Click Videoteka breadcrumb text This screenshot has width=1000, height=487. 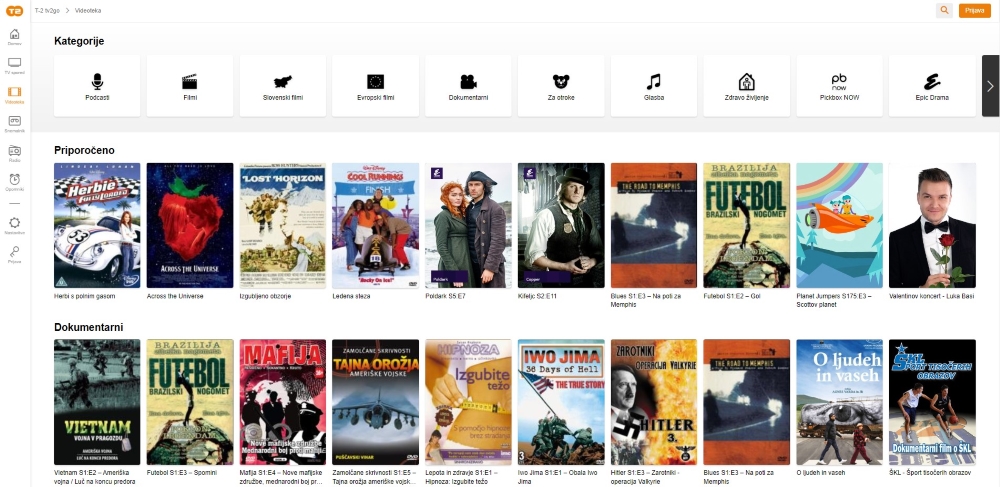[x=88, y=11]
